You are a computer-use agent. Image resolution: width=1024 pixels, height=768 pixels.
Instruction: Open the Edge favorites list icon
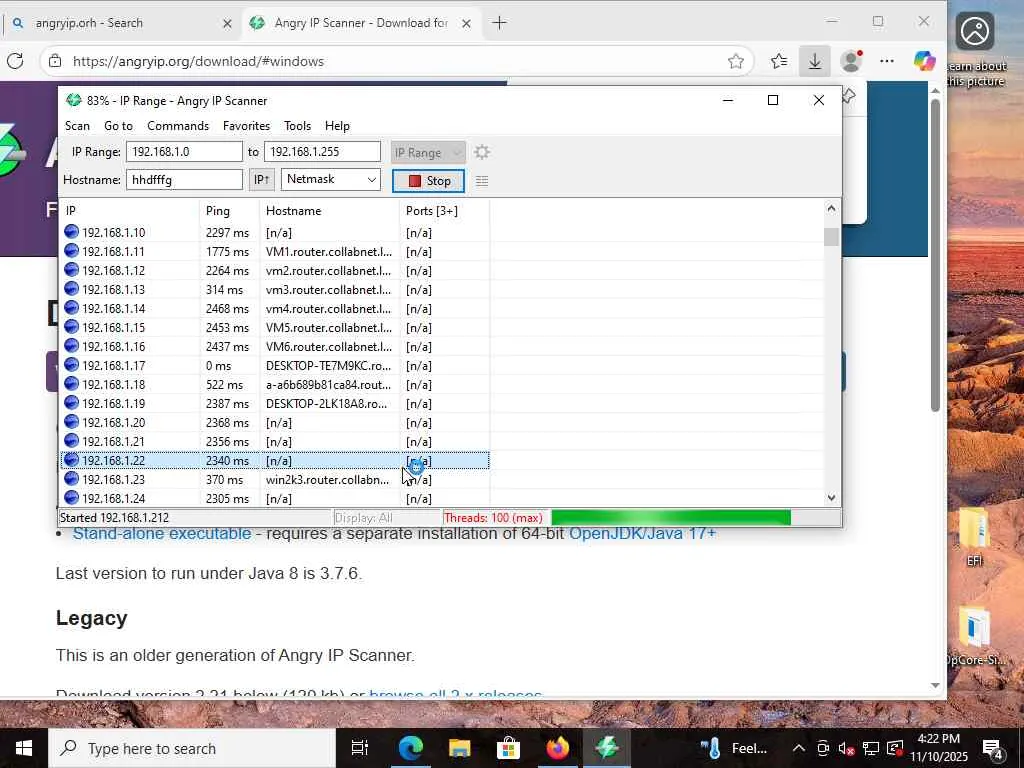point(778,61)
